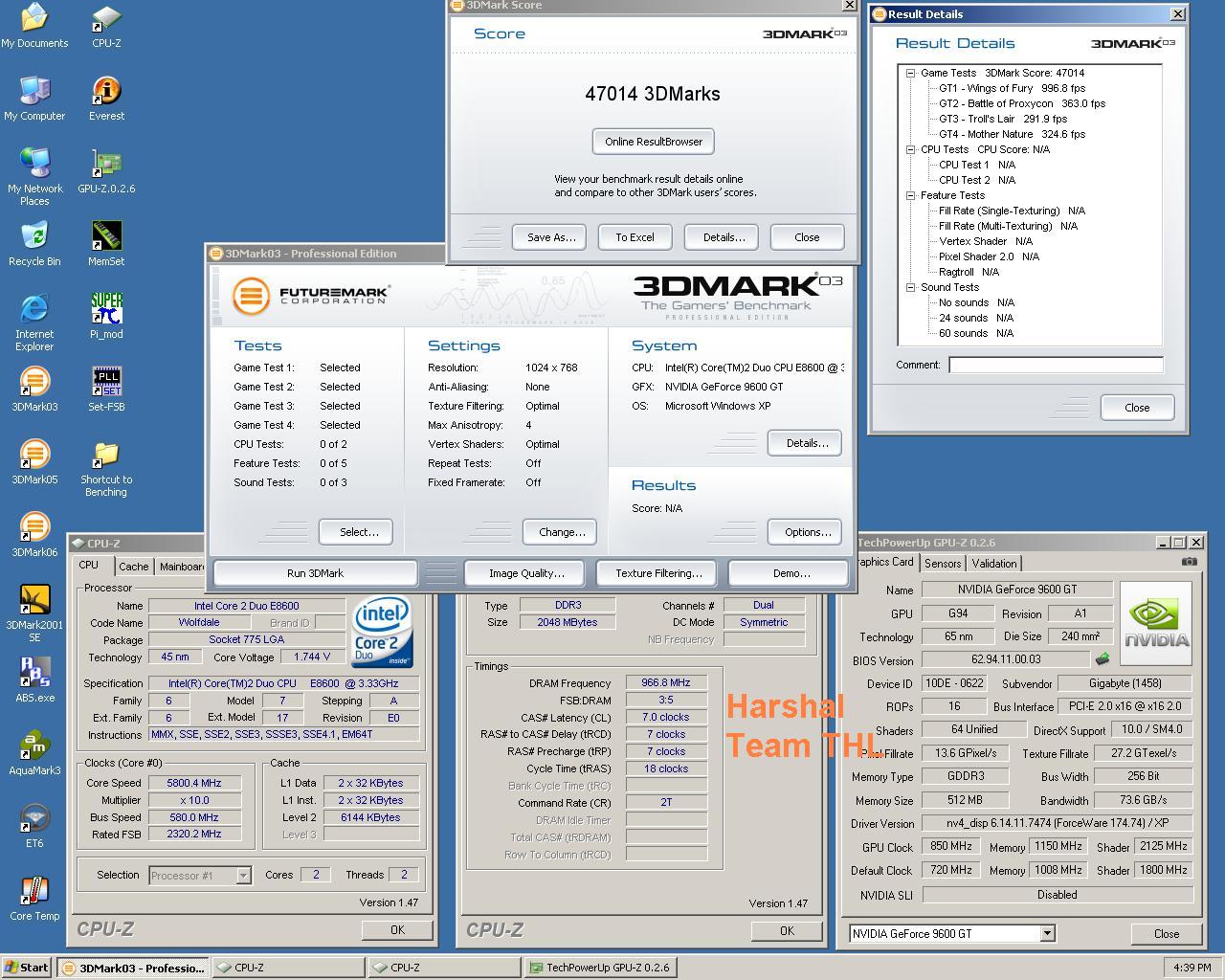Viewport: 1225px width, 980px height.
Task: Open My Computer desktop icon
Action: 34,99
